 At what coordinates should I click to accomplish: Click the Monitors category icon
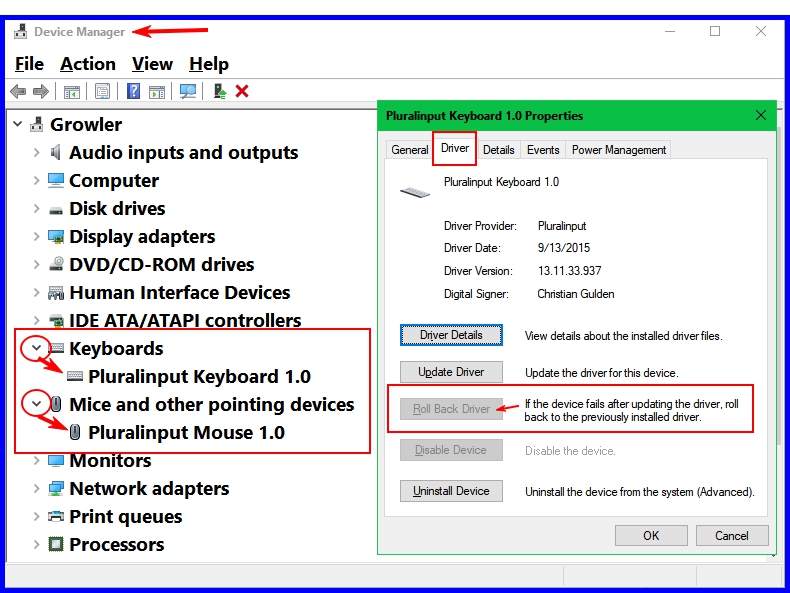[x=55, y=460]
